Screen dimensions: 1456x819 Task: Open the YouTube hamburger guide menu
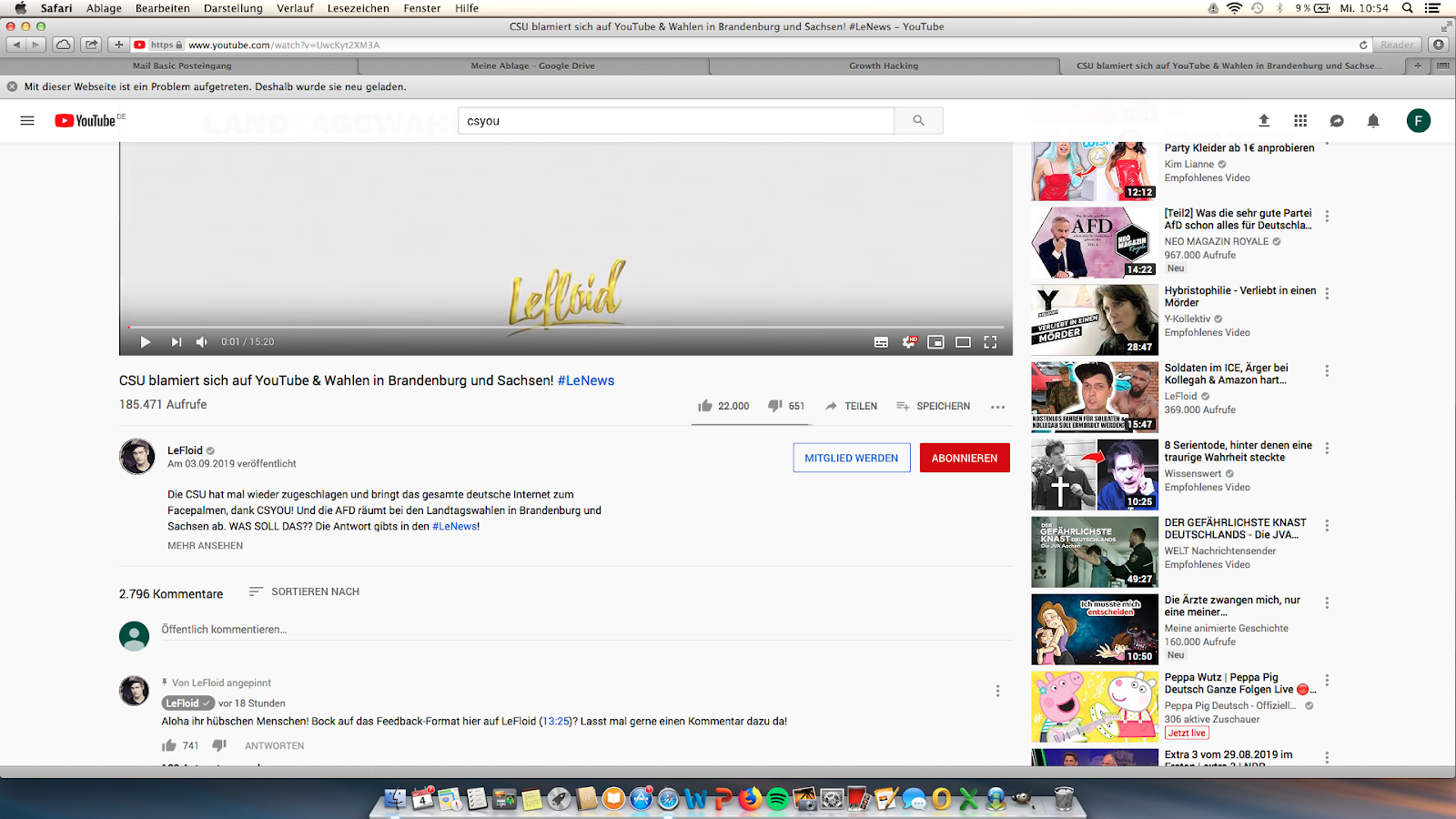click(27, 120)
